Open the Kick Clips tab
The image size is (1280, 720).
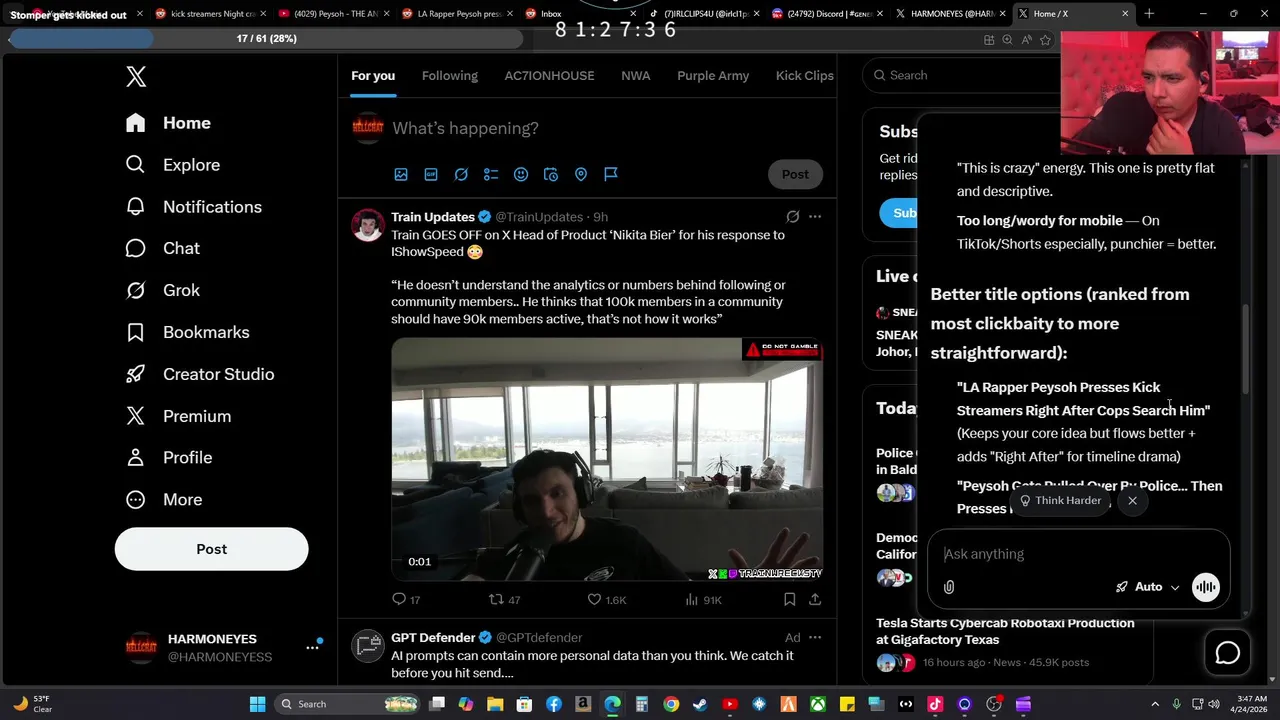click(805, 76)
